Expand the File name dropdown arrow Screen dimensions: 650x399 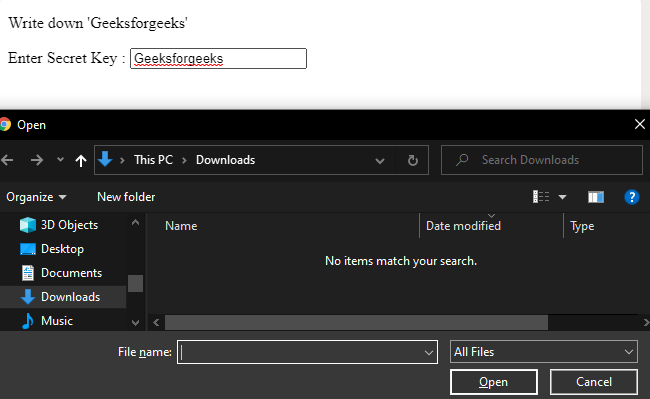point(429,353)
